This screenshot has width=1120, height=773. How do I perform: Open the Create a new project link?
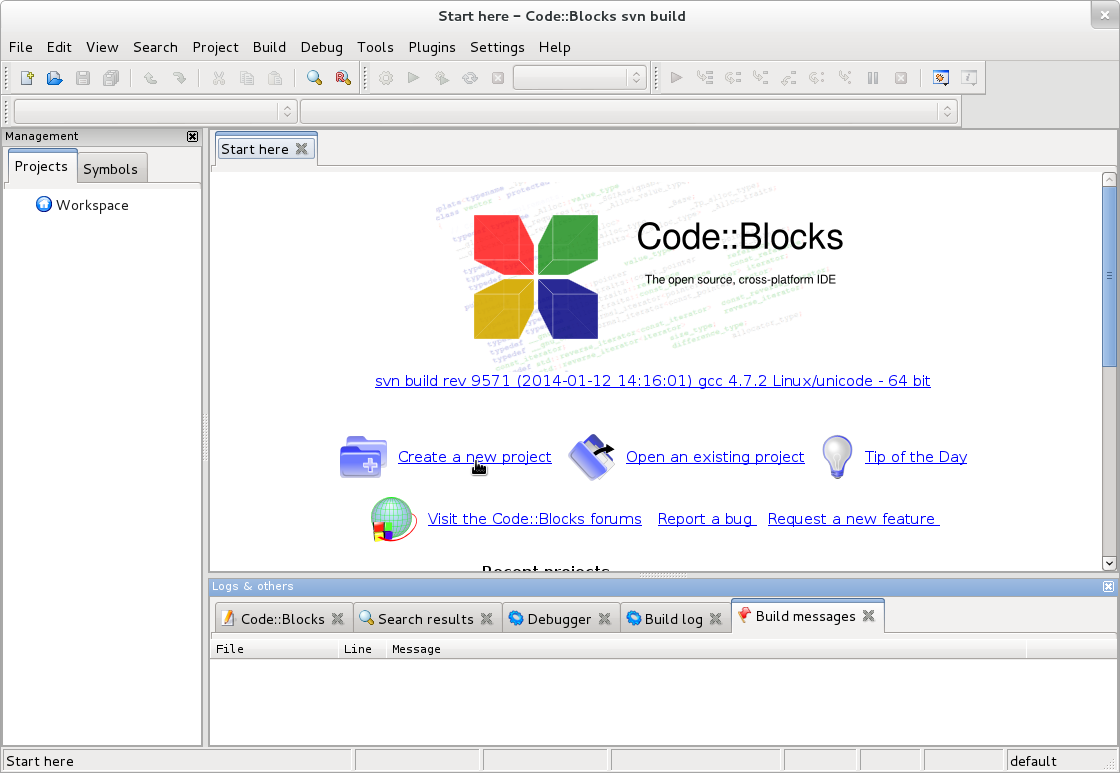tap(474, 456)
